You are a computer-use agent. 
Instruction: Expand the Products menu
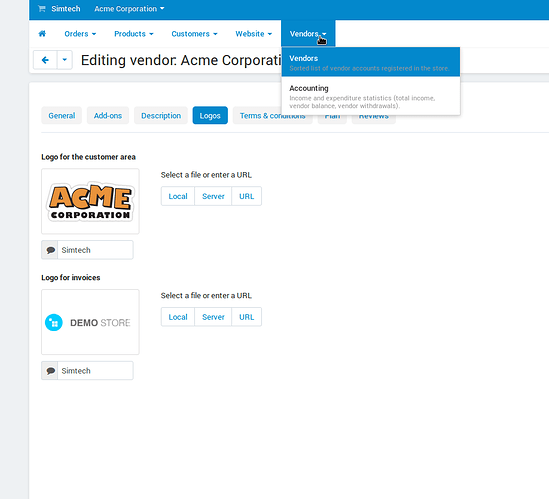134,34
